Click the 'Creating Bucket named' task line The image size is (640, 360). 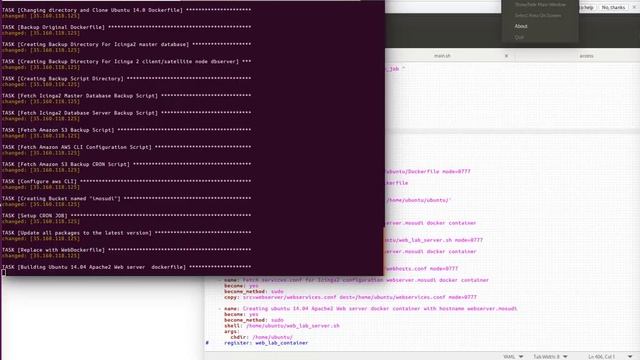127,199
